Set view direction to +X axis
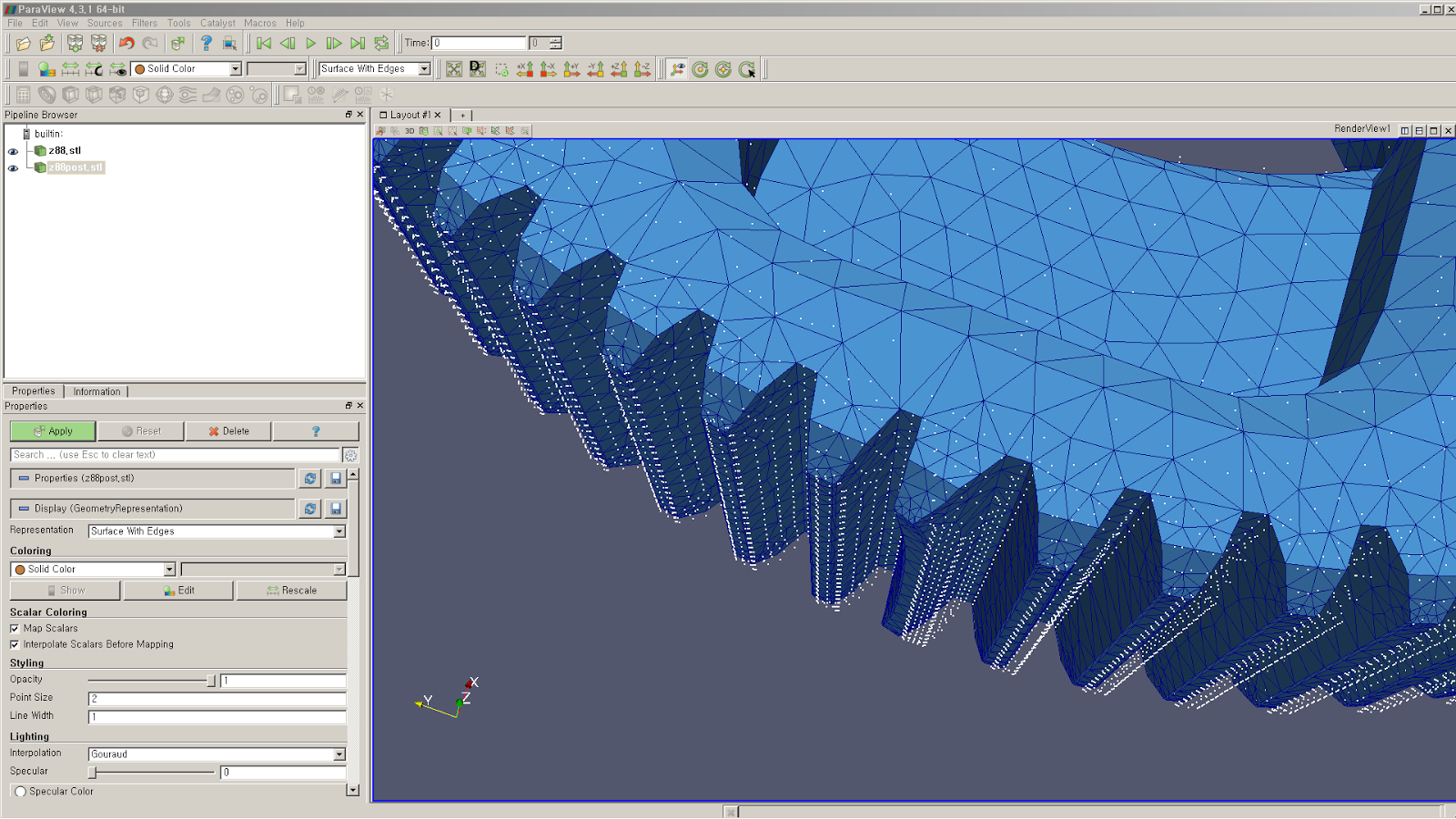This screenshot has width=1456, height=819. click(x=525, y=68)
